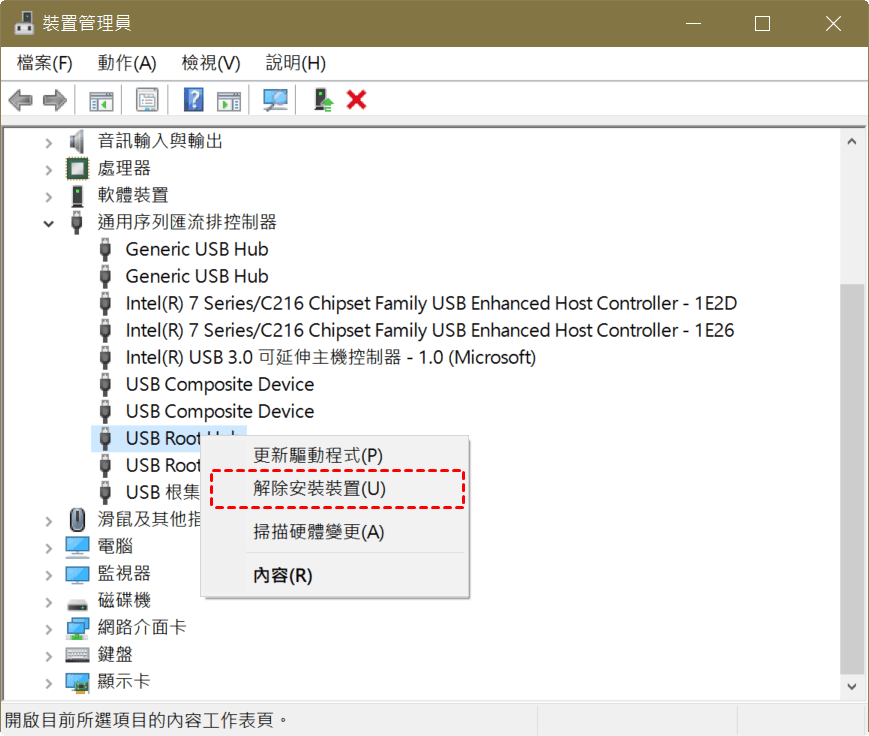Open the 檢視(V) menu
Viewport: 869px width, 736px height.
[209, 62]
